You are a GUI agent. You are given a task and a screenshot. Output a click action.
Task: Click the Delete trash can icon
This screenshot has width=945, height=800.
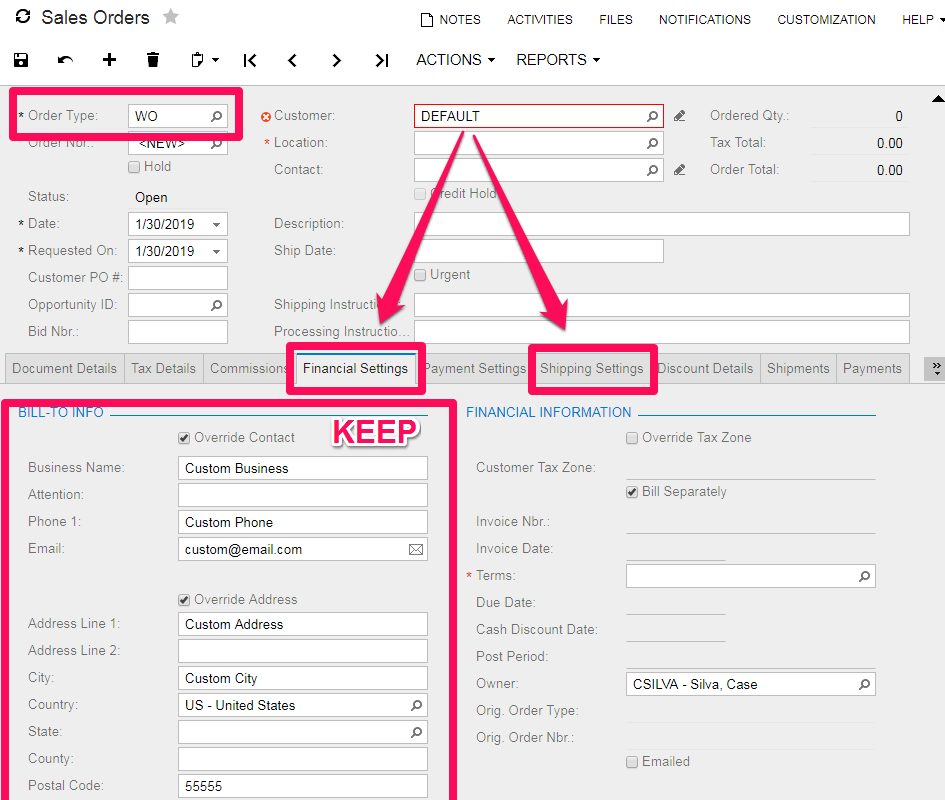(x=153, y=60)
